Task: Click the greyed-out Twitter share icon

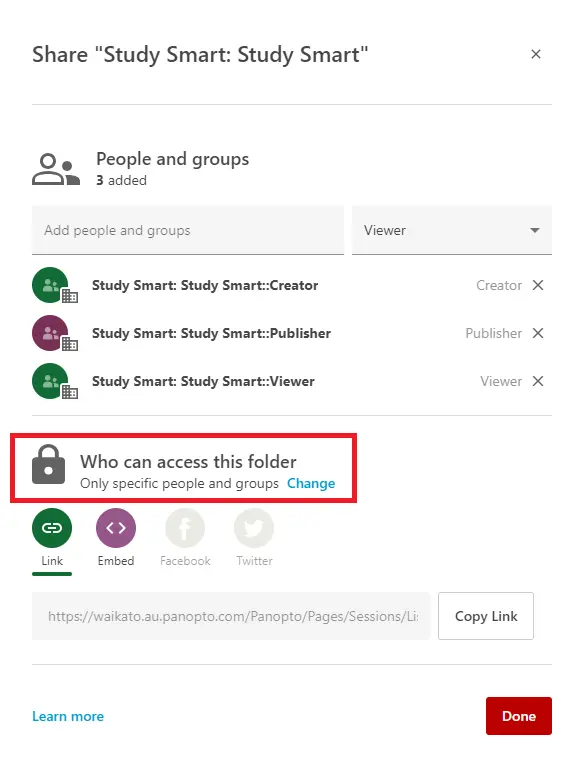Action: point(254,528)
